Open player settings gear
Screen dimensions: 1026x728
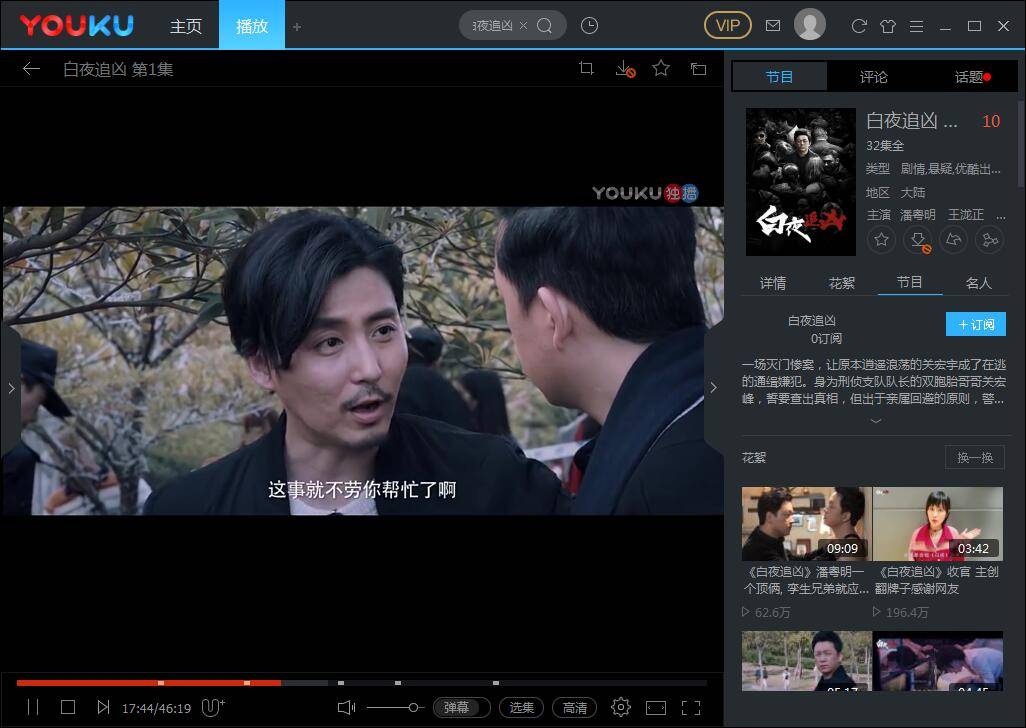[x=620, y=707]
